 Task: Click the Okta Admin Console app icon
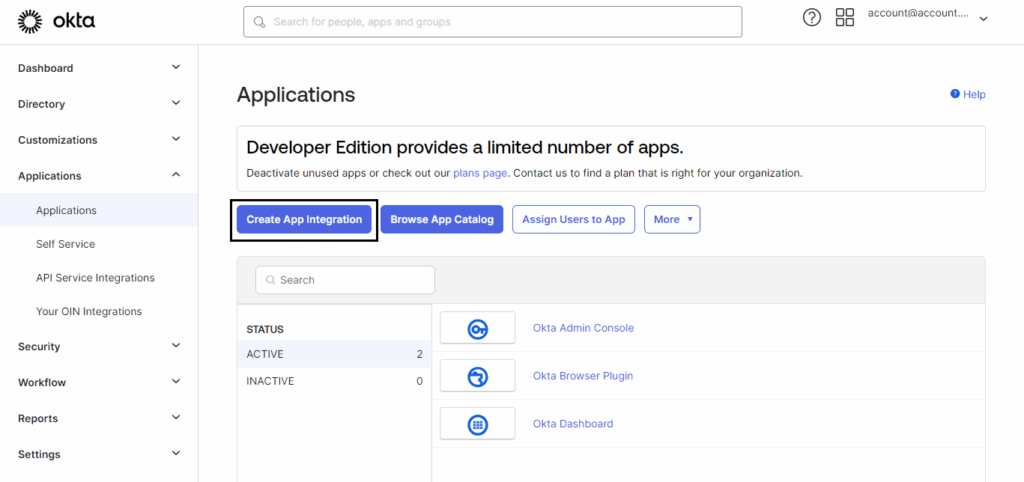[x=477, y=328]
